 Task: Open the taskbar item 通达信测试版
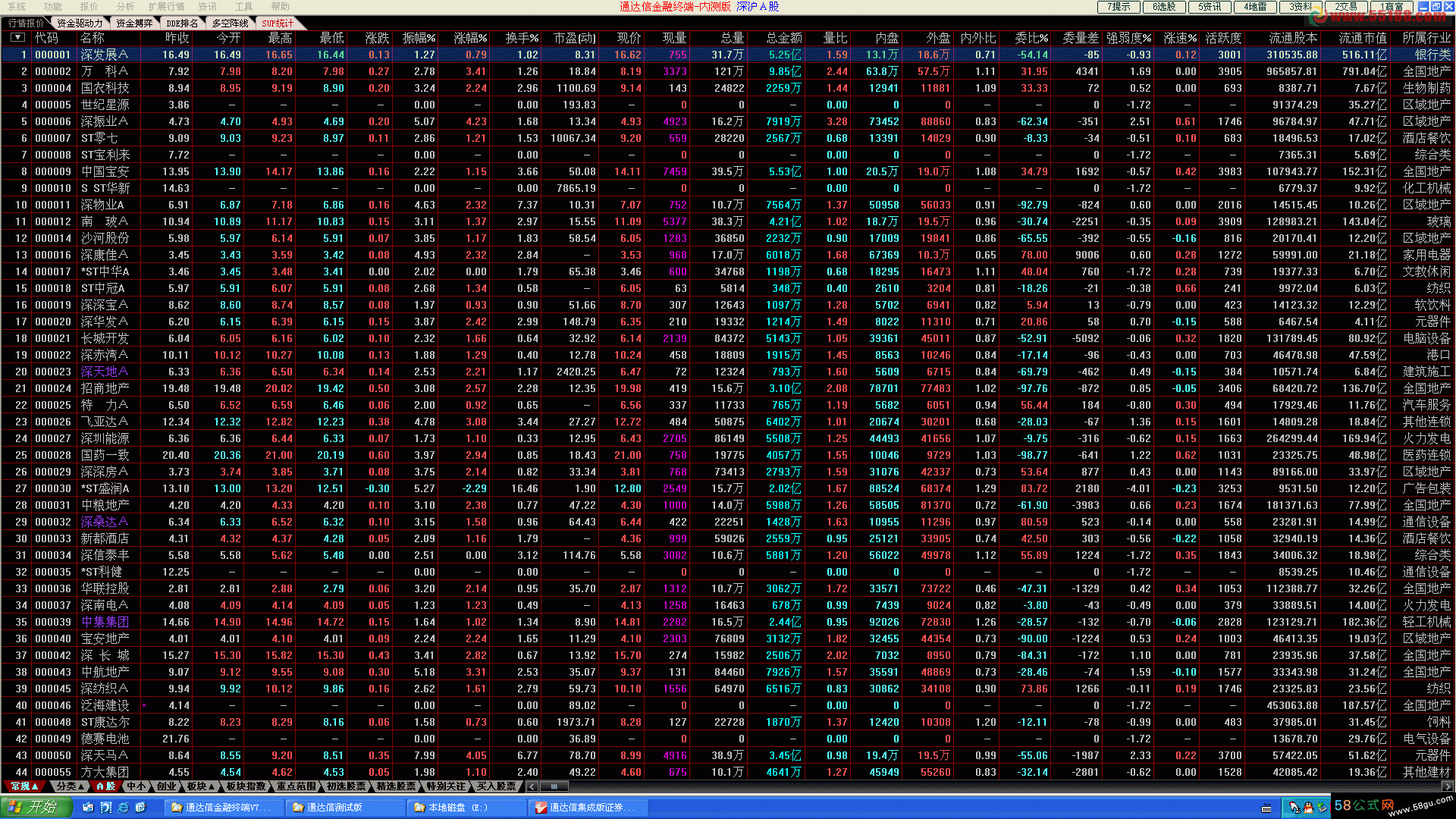point(345,808)
